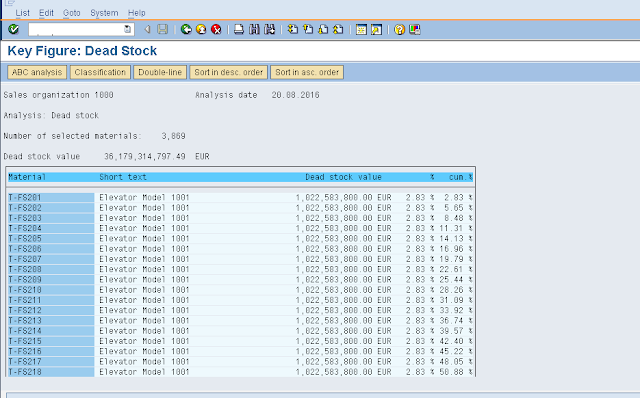The height and width of the screenshot is (398, 640).
Task: Click the Key Figure: Dead Stock title
Action: tap(82, 51)
